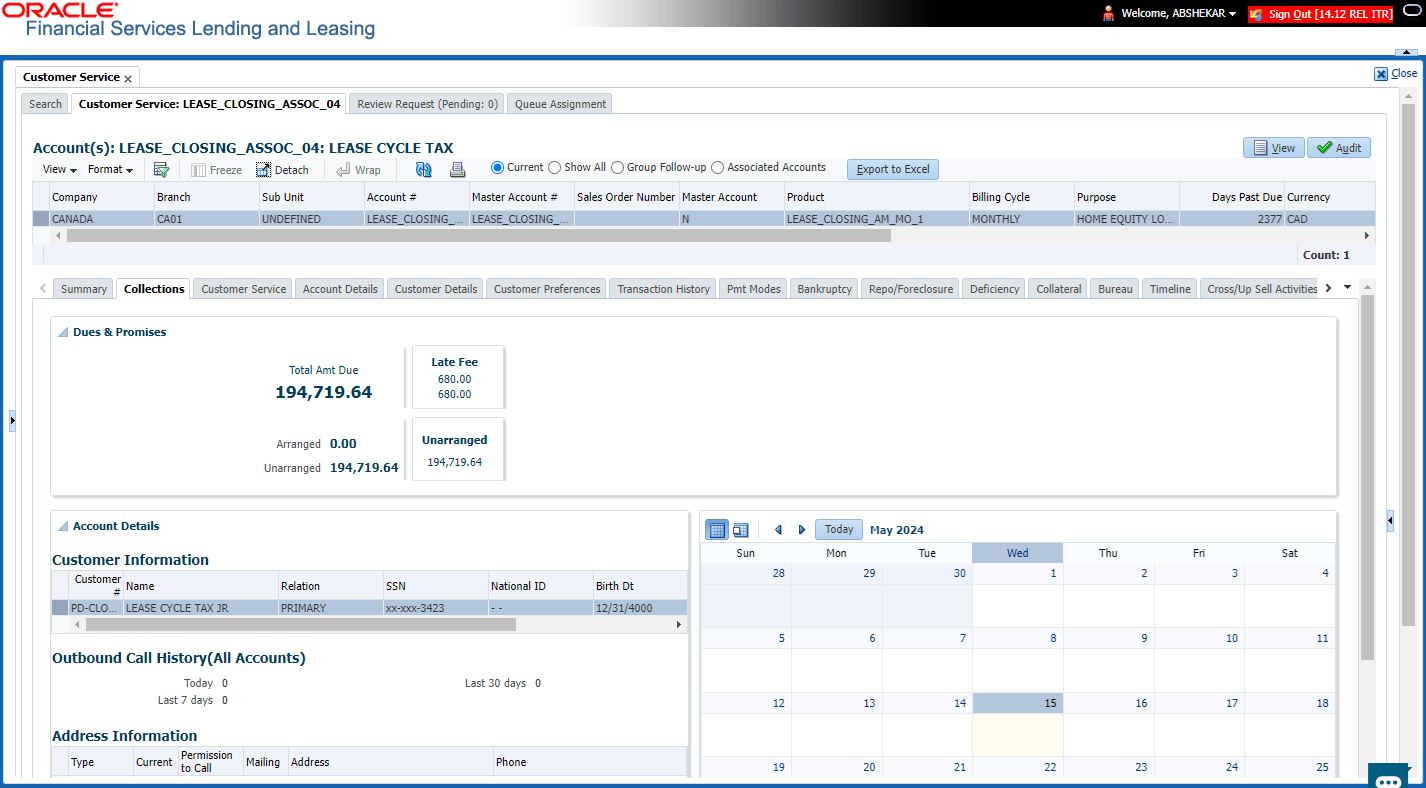Screen dimensions: 1426x788
Task: Open the Collateral sub-tab
Action: [1059, 289]
